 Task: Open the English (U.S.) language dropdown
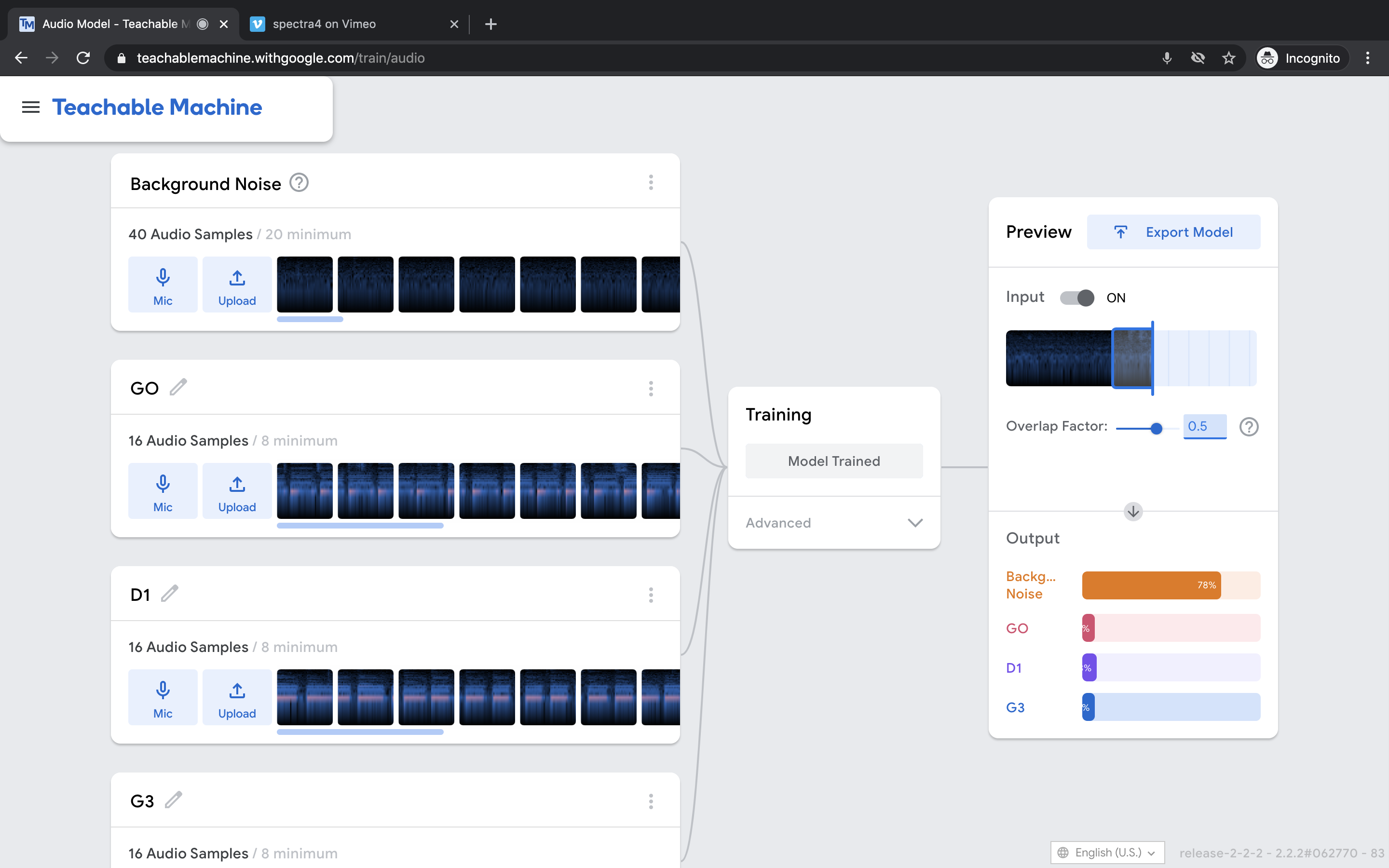(x=1106, y=853)
